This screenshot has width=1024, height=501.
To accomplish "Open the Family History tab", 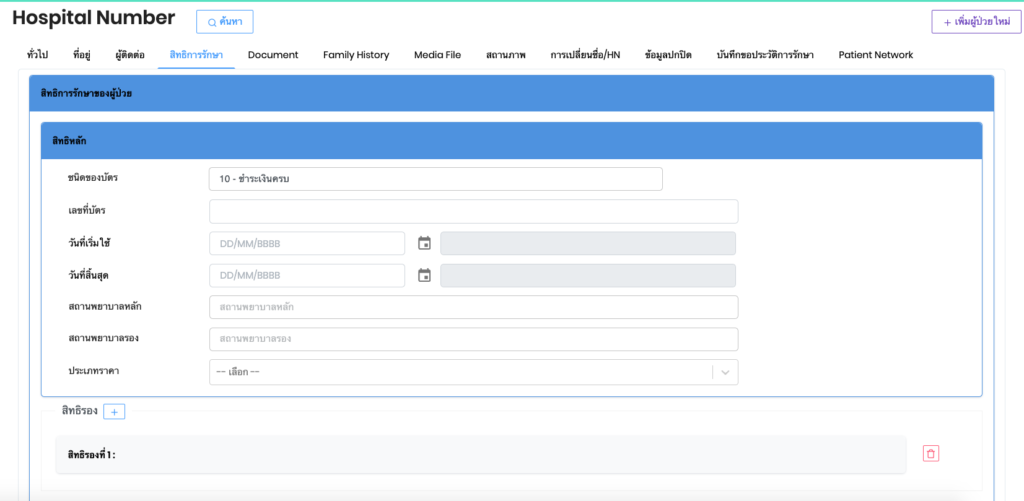I will coord(356,55).
